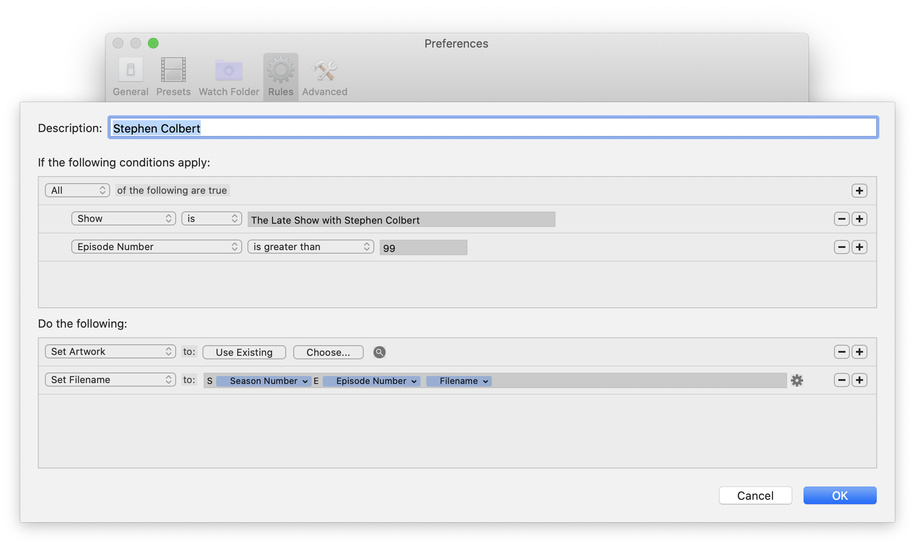
Task: Add a condition with the top plus button
Action: tap(859, 191)
